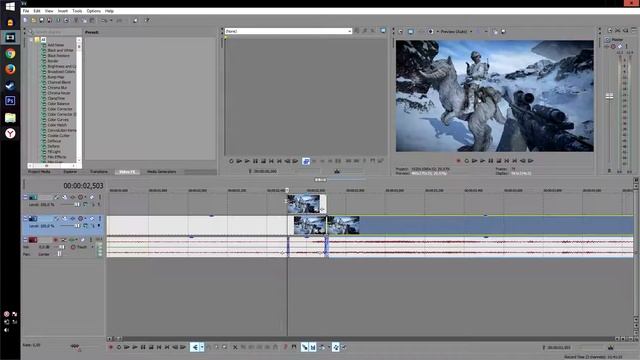Image resolution: width=640 pixels, height=360 pixels.
Task: Select the Cookie Cutter effect
Action: 59,136
